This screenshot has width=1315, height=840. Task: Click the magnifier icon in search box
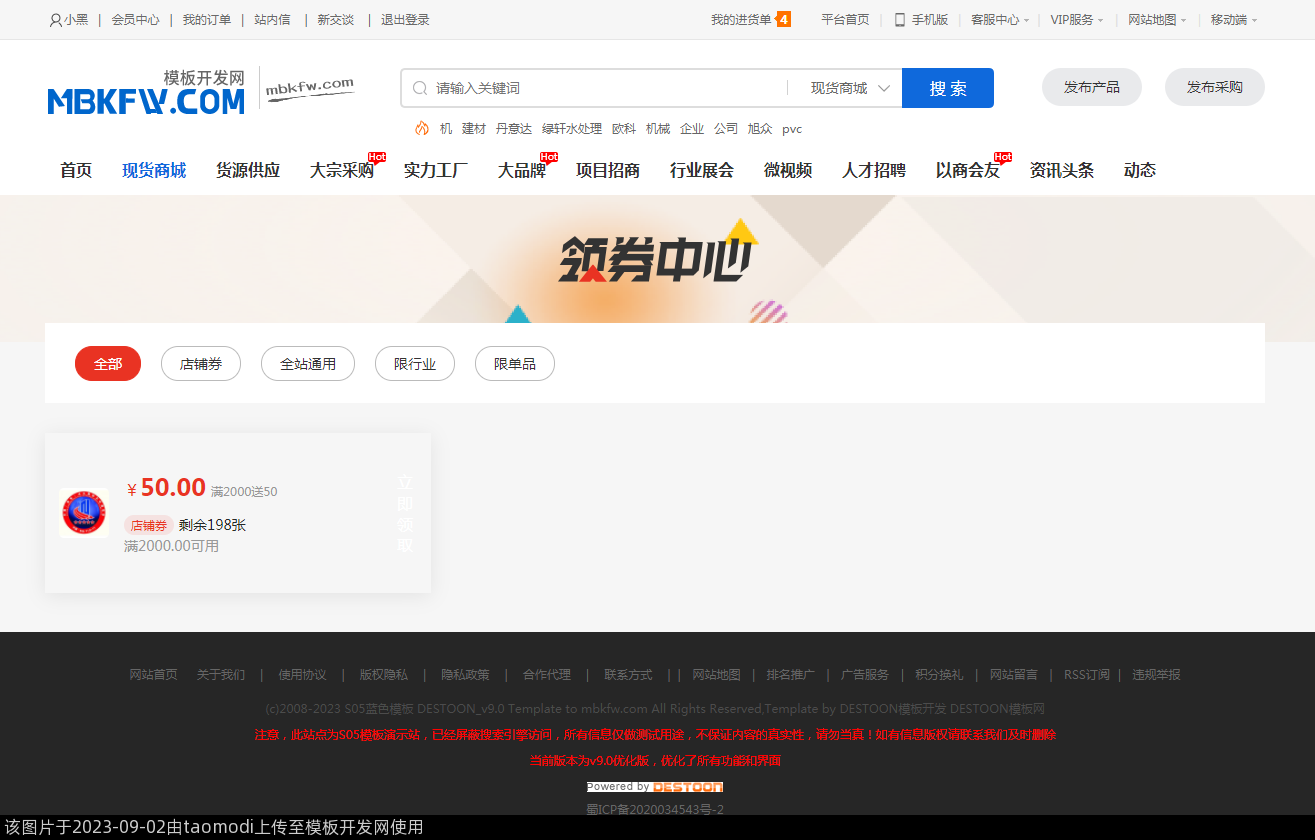pos(420,88)
